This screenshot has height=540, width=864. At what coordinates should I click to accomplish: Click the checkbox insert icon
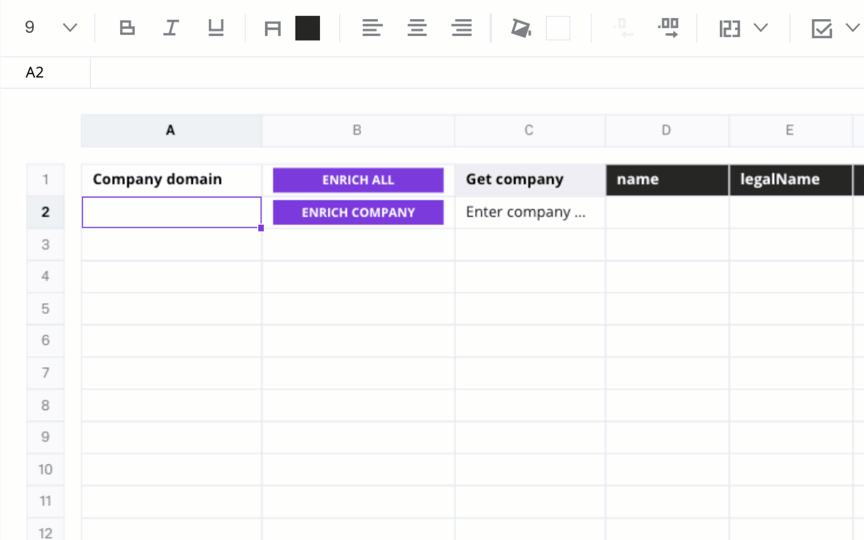(x=822, y=28)
